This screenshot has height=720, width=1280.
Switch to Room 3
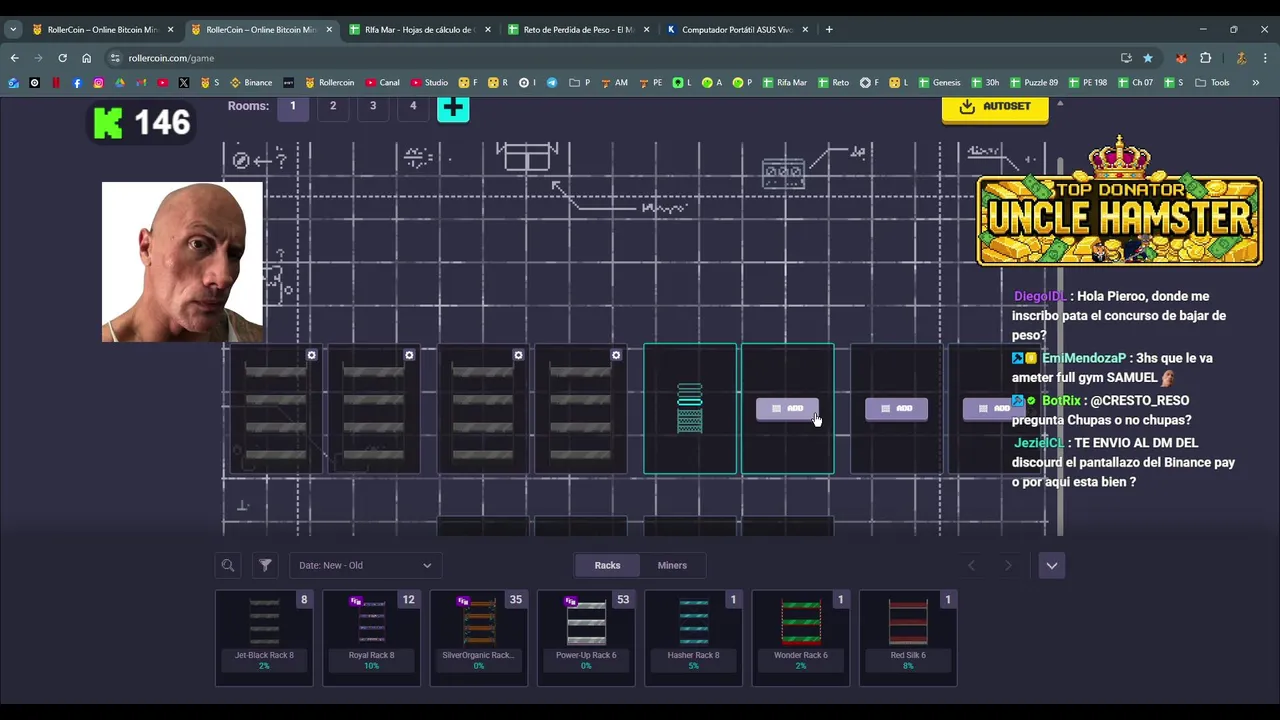point(373,105)
